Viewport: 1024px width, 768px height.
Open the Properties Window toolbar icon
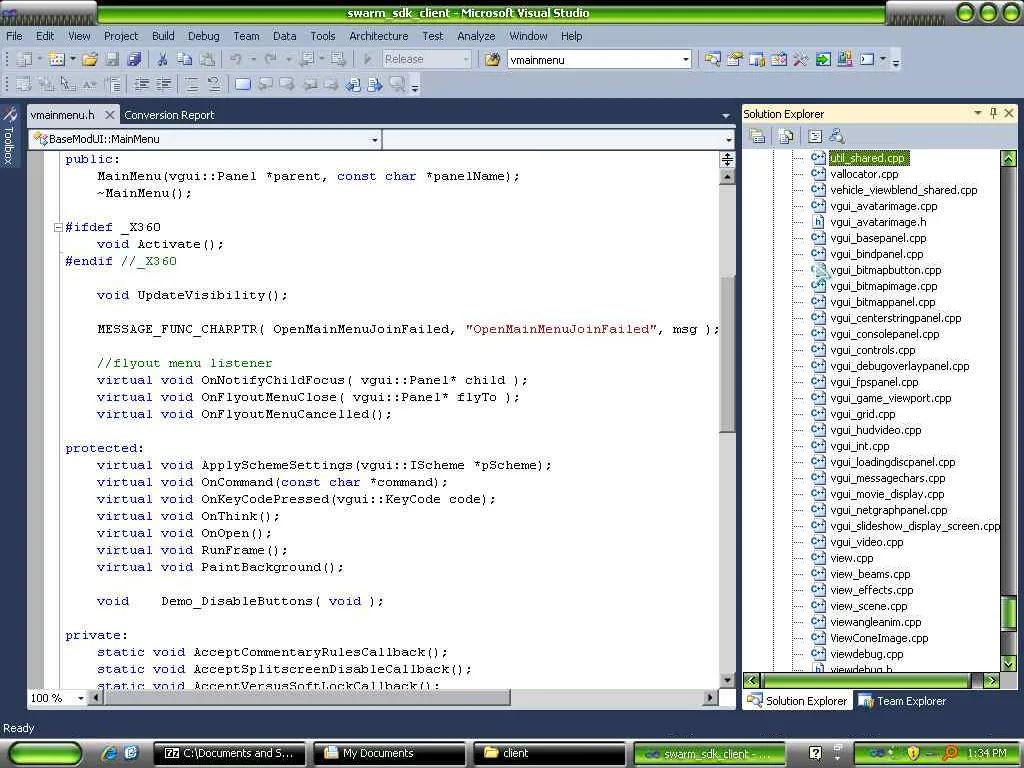(735, 59)
